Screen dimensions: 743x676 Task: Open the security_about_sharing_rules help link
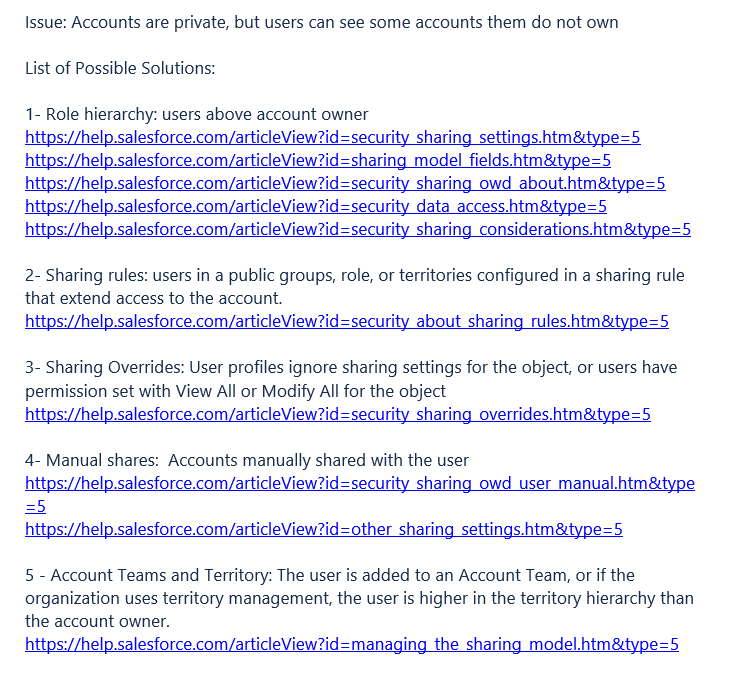pyautogui.click(x=347, y=321)
